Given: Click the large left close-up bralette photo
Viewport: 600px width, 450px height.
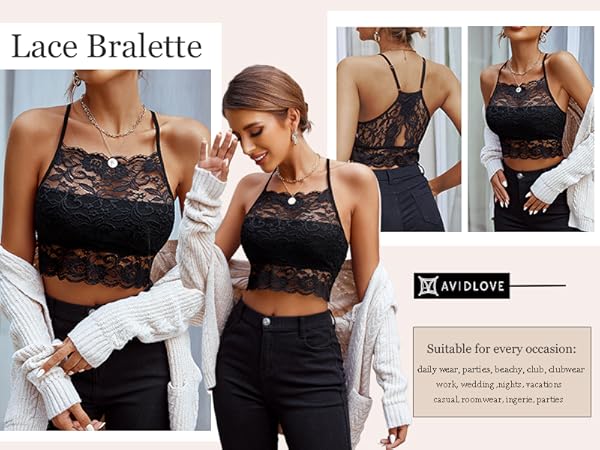Looking at the screenshot, I should click(105, 250).
